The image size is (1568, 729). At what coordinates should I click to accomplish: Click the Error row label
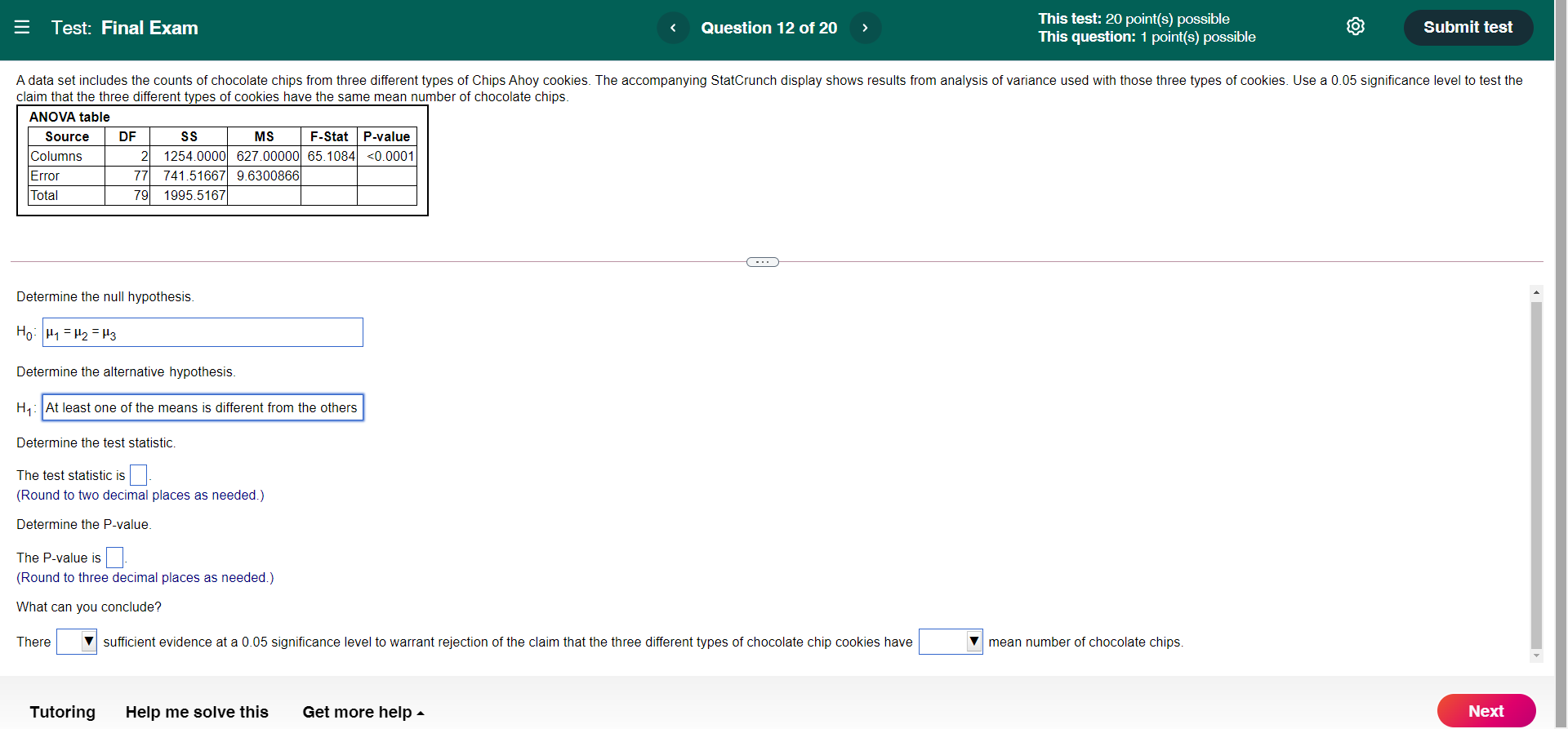click(x=45, y=176)
